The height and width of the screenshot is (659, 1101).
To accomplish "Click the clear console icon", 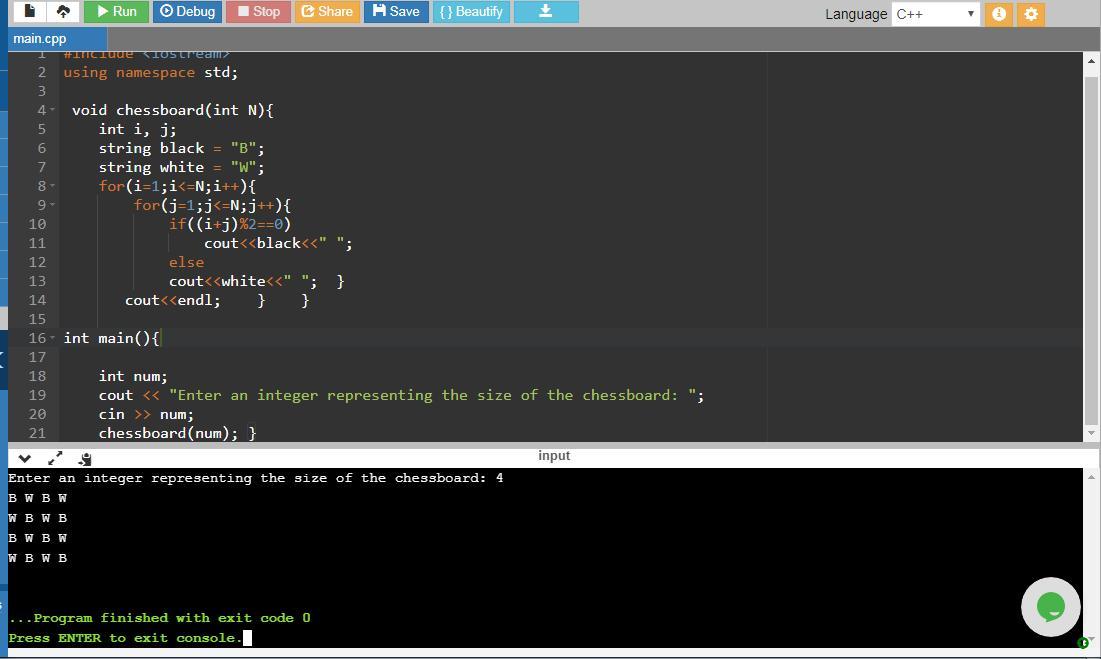I will [x=85, y=458].
